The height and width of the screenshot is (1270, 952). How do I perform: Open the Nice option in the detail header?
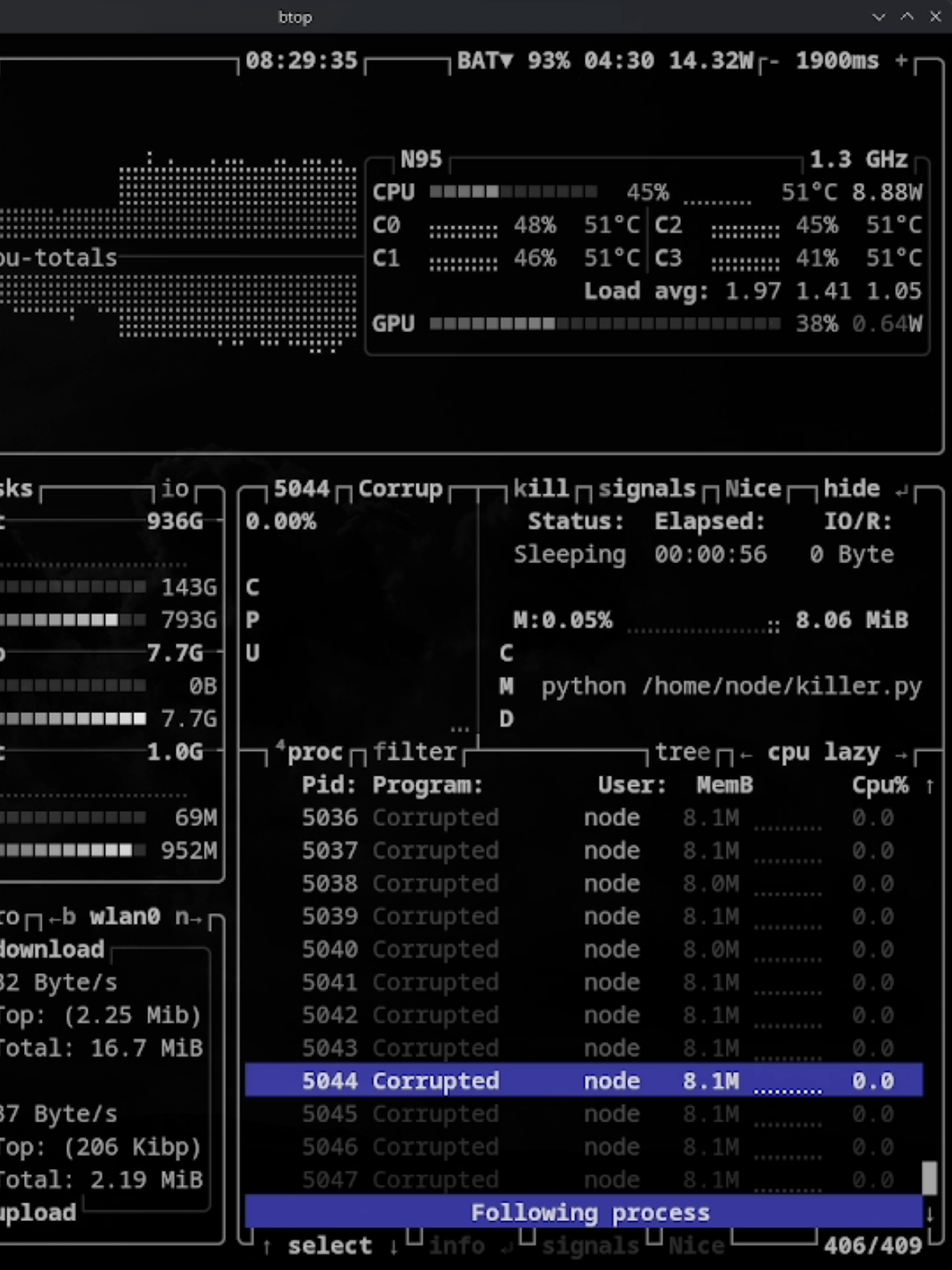tap(752, 489)
